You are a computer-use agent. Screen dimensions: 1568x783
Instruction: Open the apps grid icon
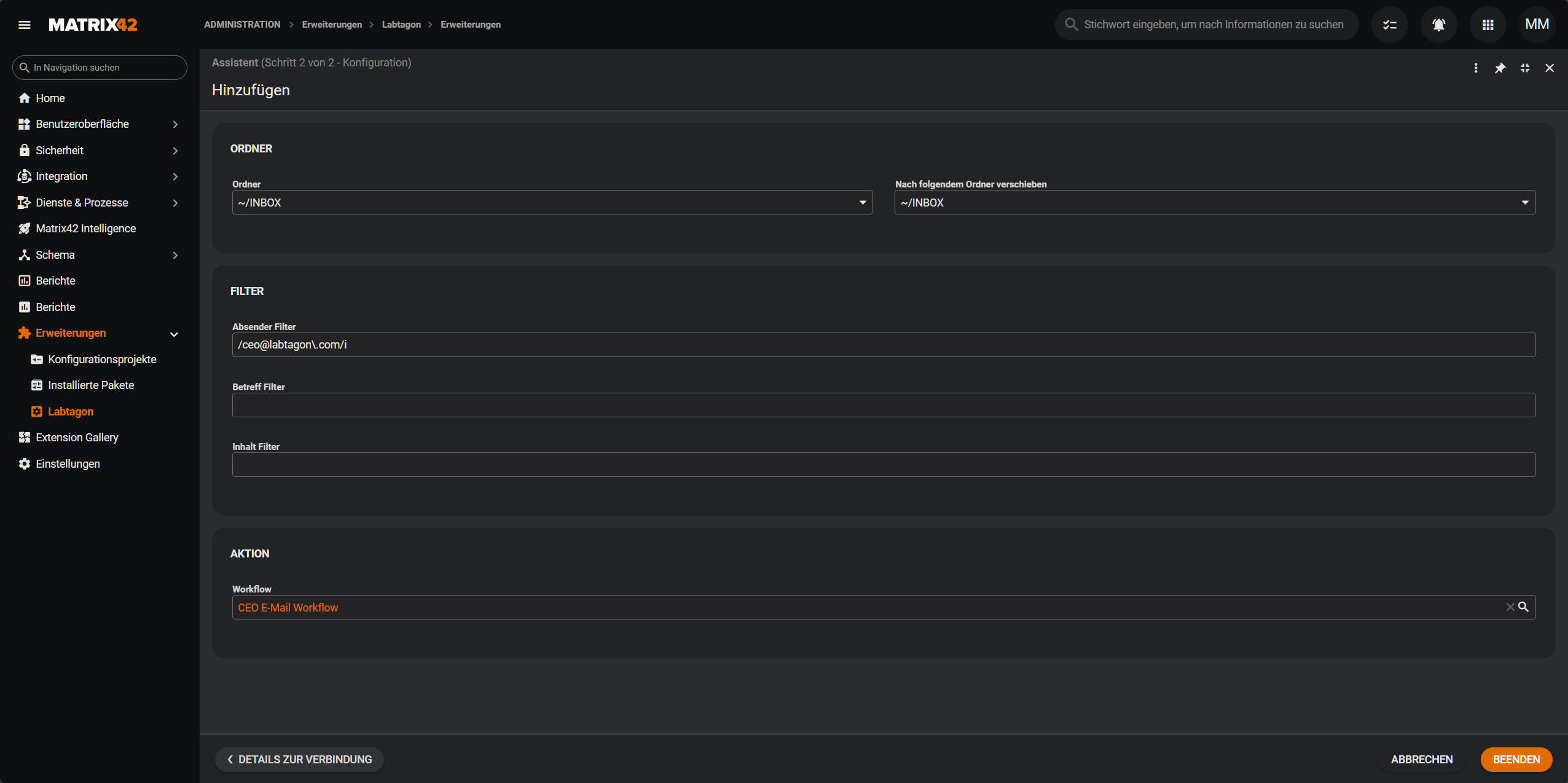(1488, 25)
